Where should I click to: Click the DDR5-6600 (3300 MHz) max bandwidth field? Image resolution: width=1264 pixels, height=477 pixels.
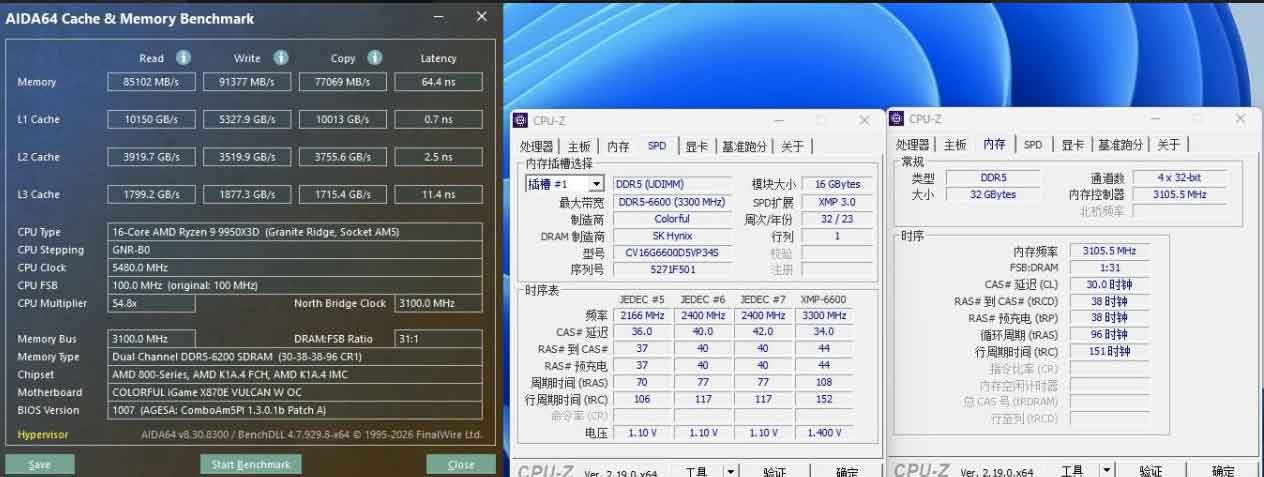click(672, 202)
